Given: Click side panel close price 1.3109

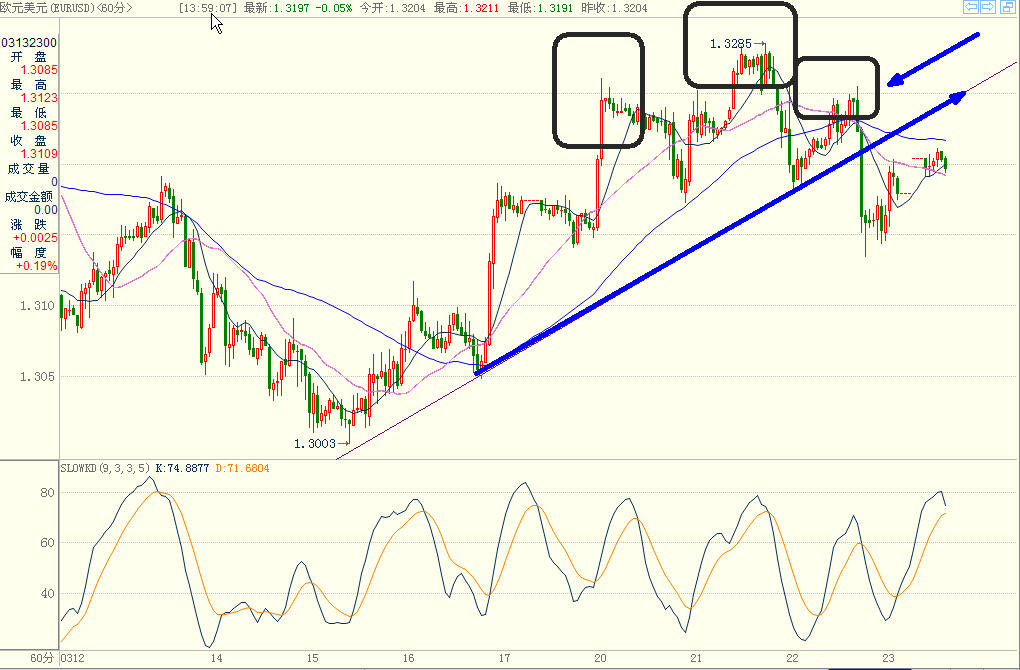Looking at the screenshot, I should click(x=39, y=154).
